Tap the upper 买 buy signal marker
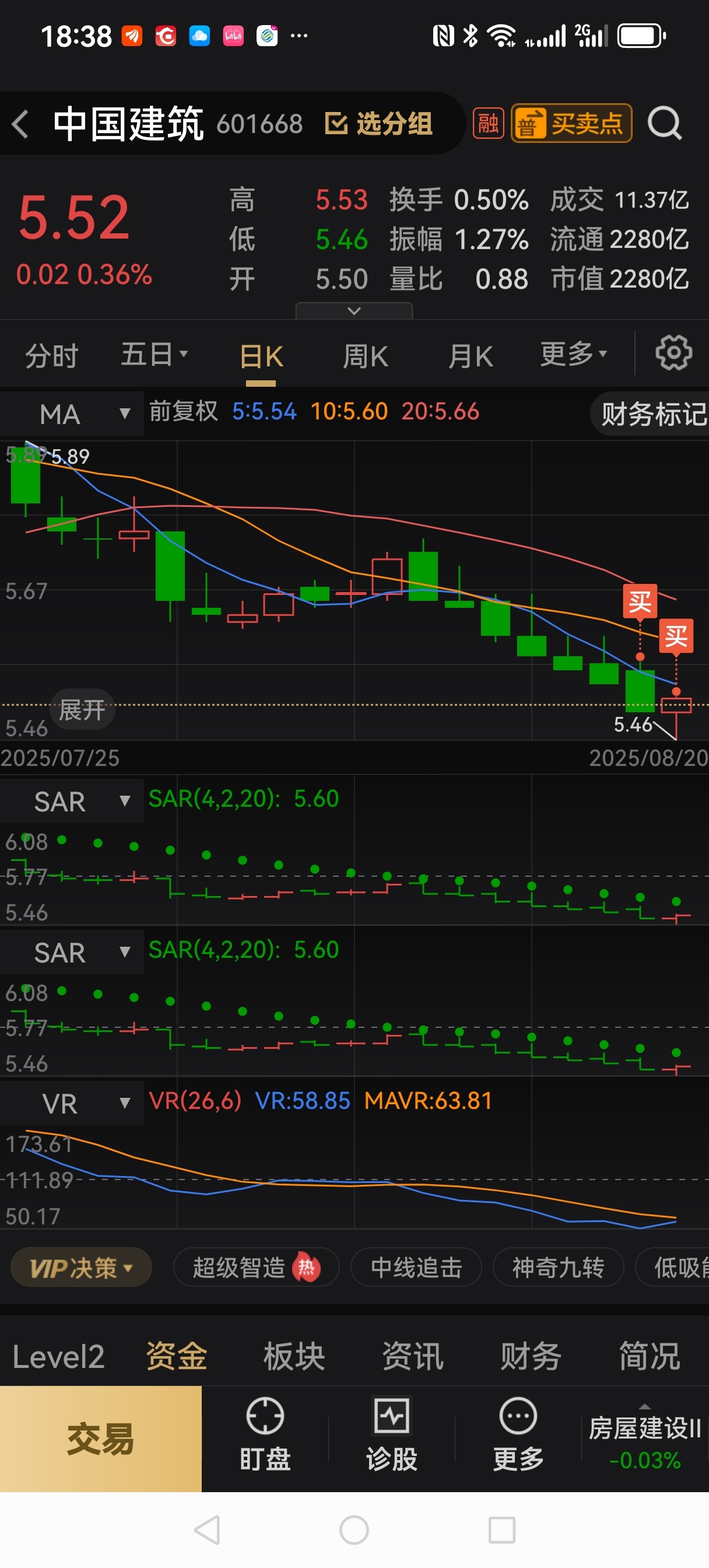This screenshot has width=709, height=1568. [x=640, y=601]
